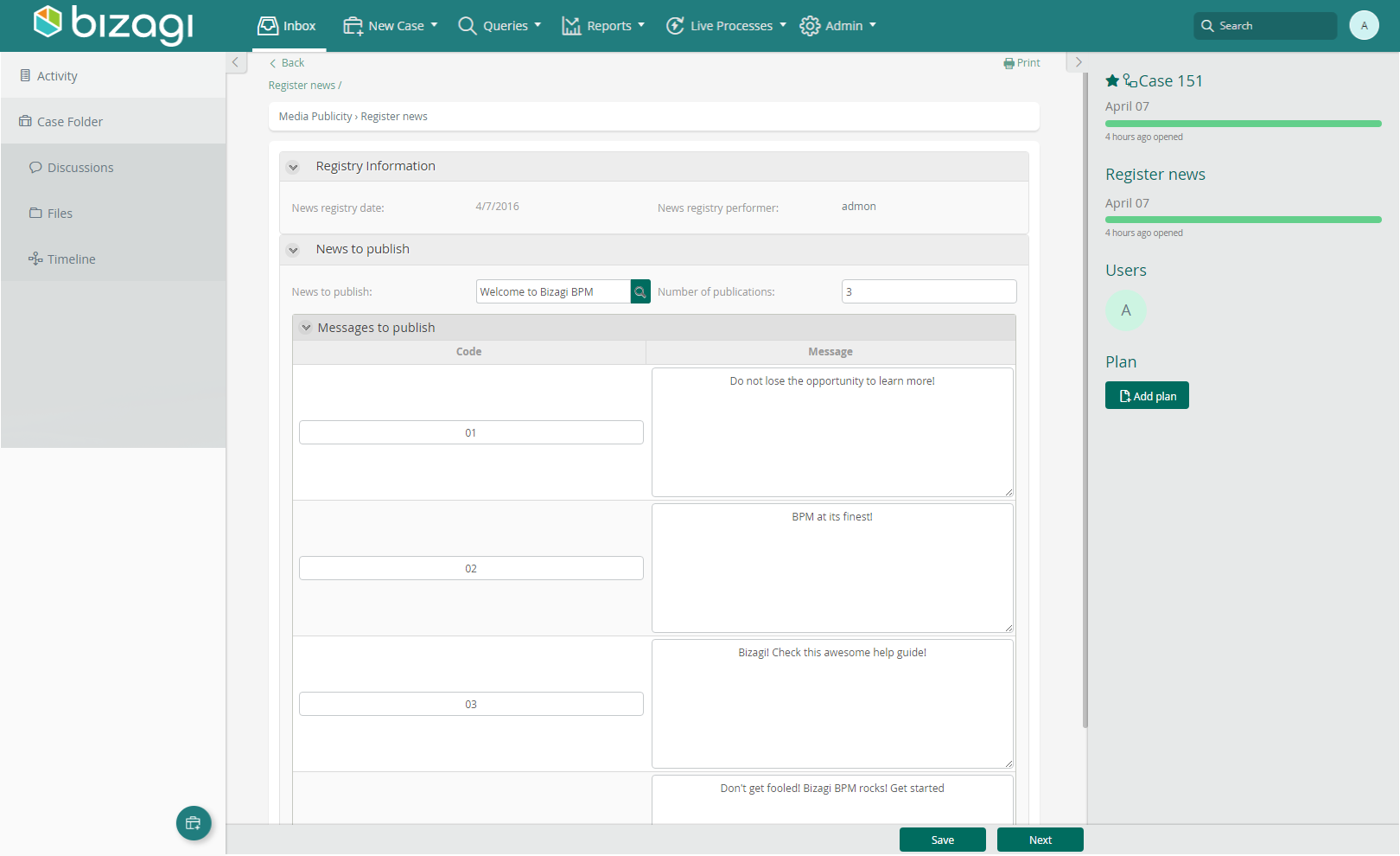Click the Next button
This screenshot has width=1400, height=856.
[x=1040, y=840]
